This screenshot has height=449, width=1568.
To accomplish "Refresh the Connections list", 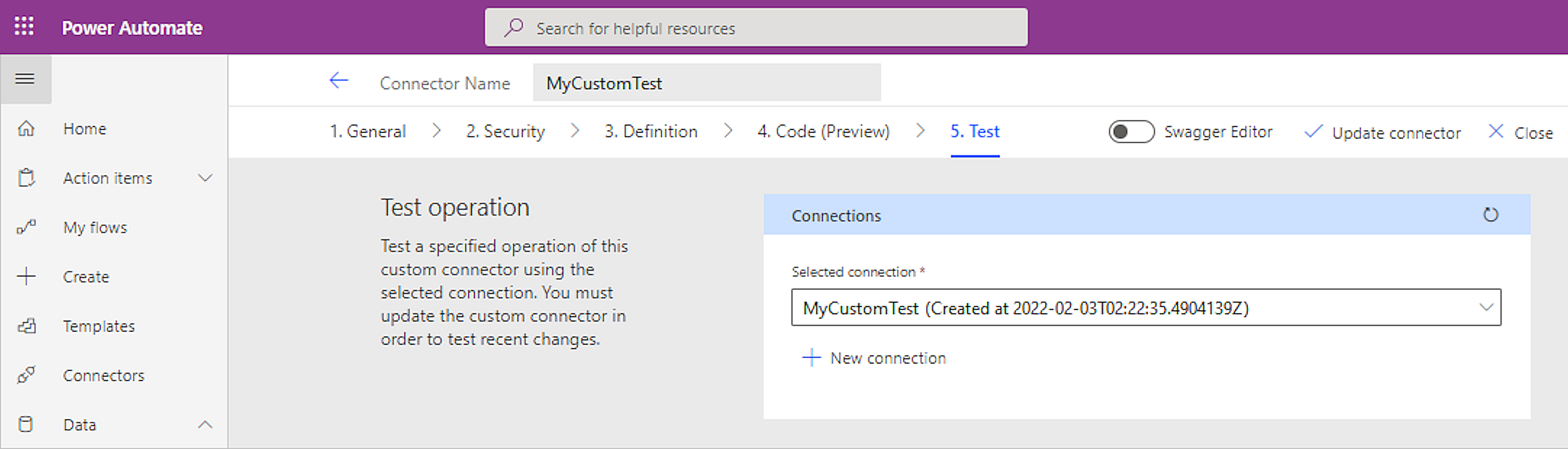I will point(1490,215).
